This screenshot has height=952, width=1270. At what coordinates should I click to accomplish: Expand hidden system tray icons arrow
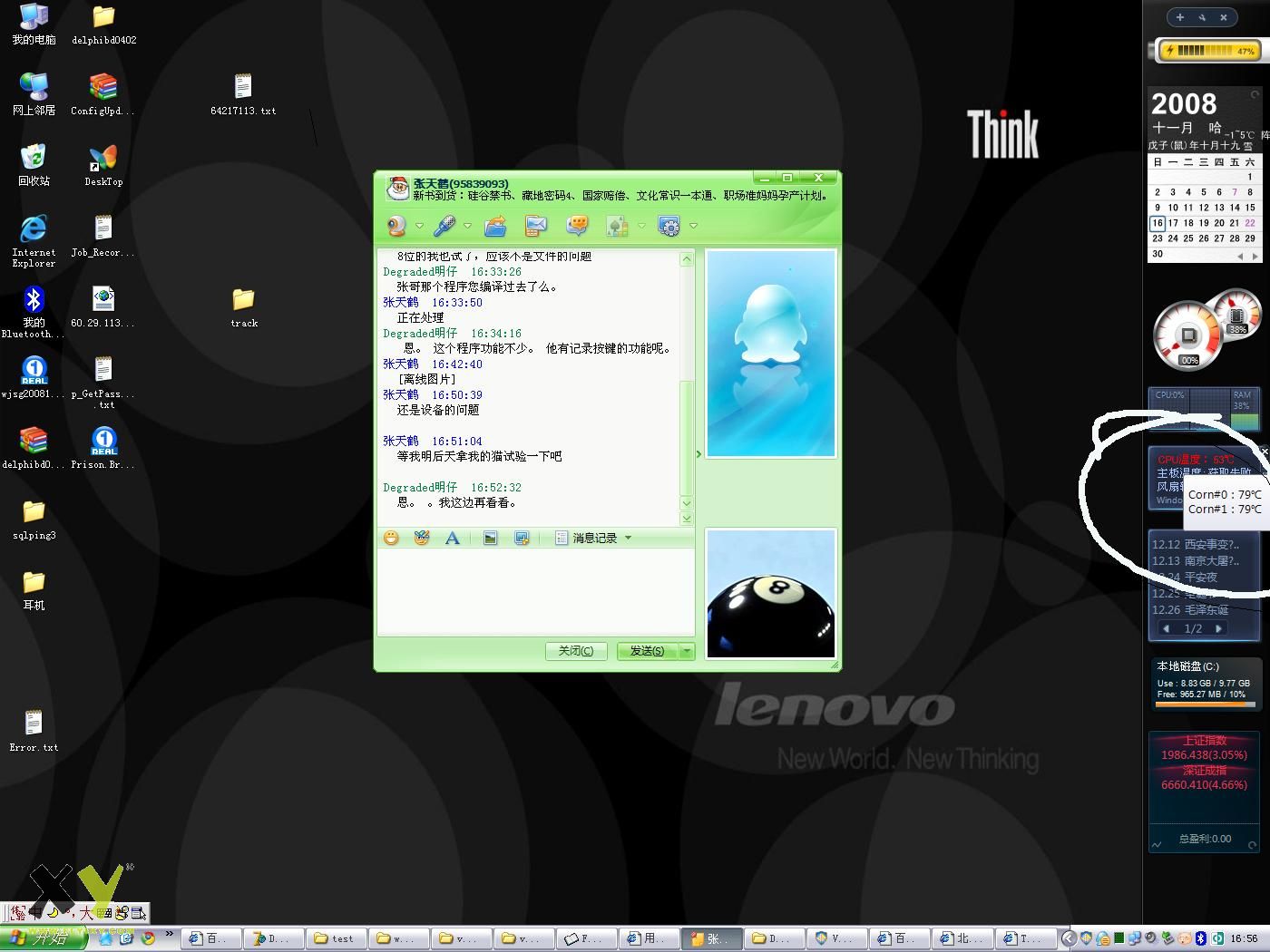tap(1070, 938)
